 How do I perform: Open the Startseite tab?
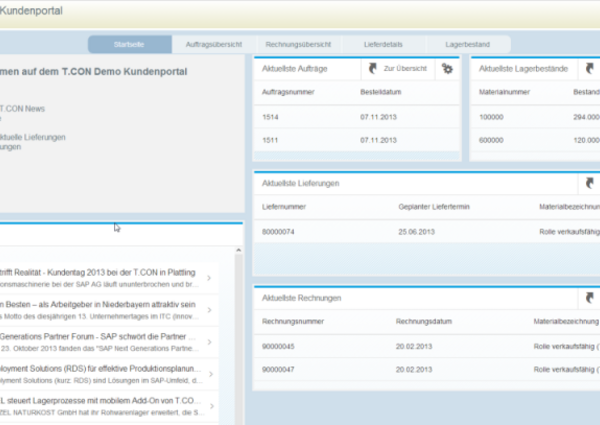pos(130,44)
